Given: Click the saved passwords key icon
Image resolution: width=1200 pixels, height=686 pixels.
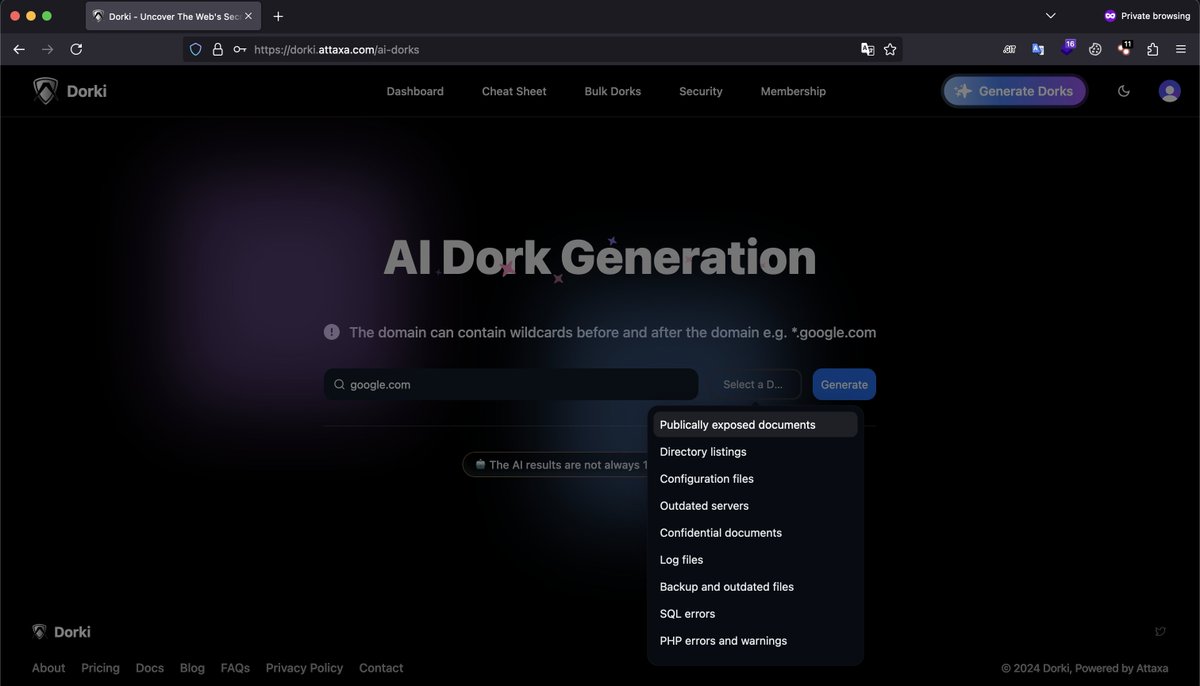Looking at the screenshot, I should coord(239,48).
